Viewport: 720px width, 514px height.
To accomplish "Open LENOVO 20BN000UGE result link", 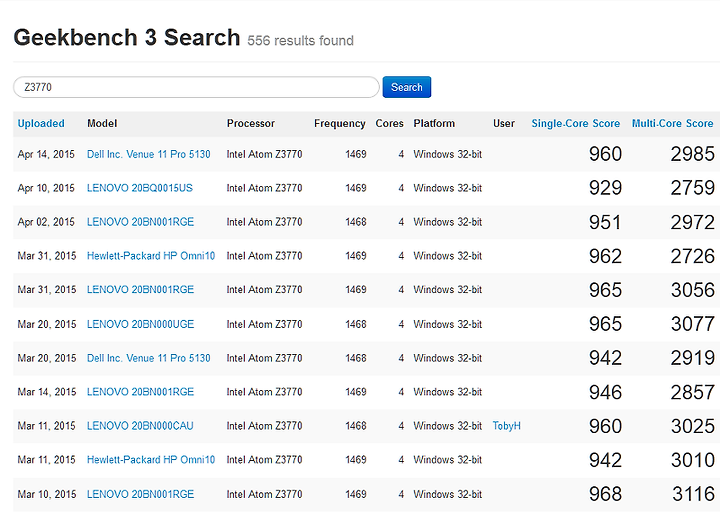I will coord(140,324).
